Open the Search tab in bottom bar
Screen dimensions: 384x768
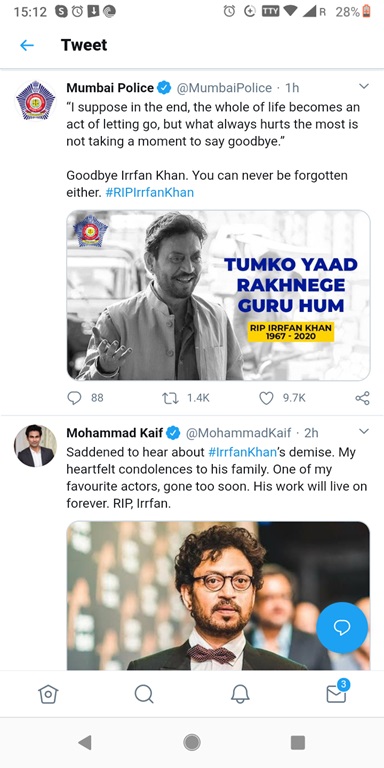[x=144, y=694]
